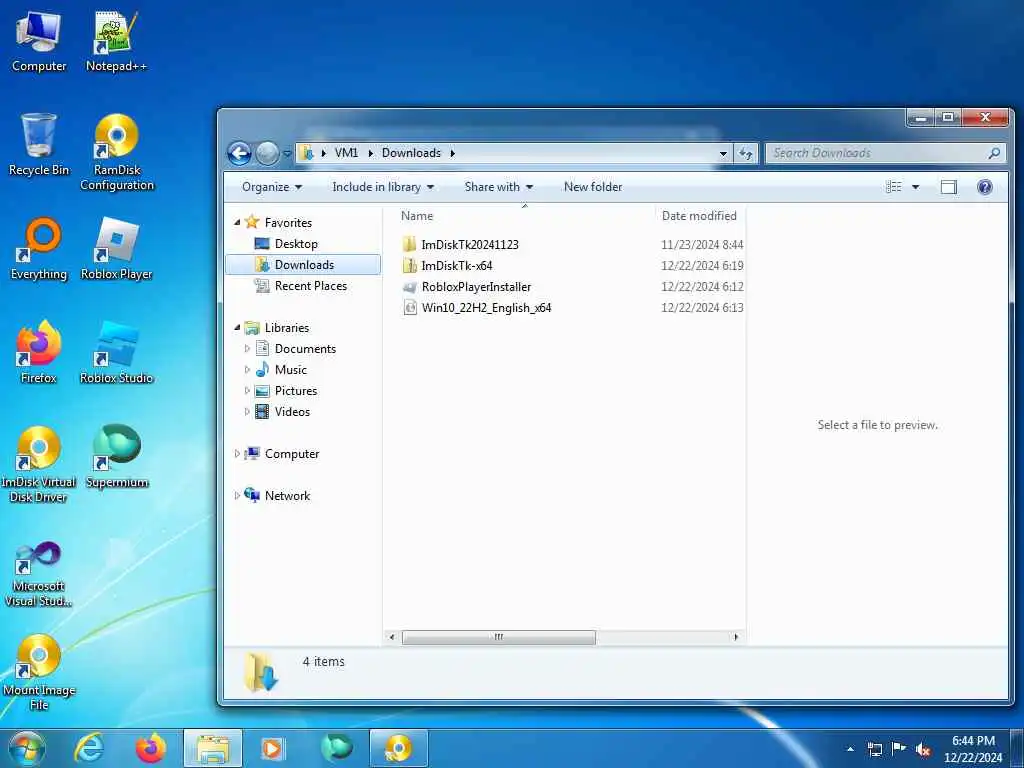Select the Music library
This screenshot has height=768, width=1024.
point(290,370)
